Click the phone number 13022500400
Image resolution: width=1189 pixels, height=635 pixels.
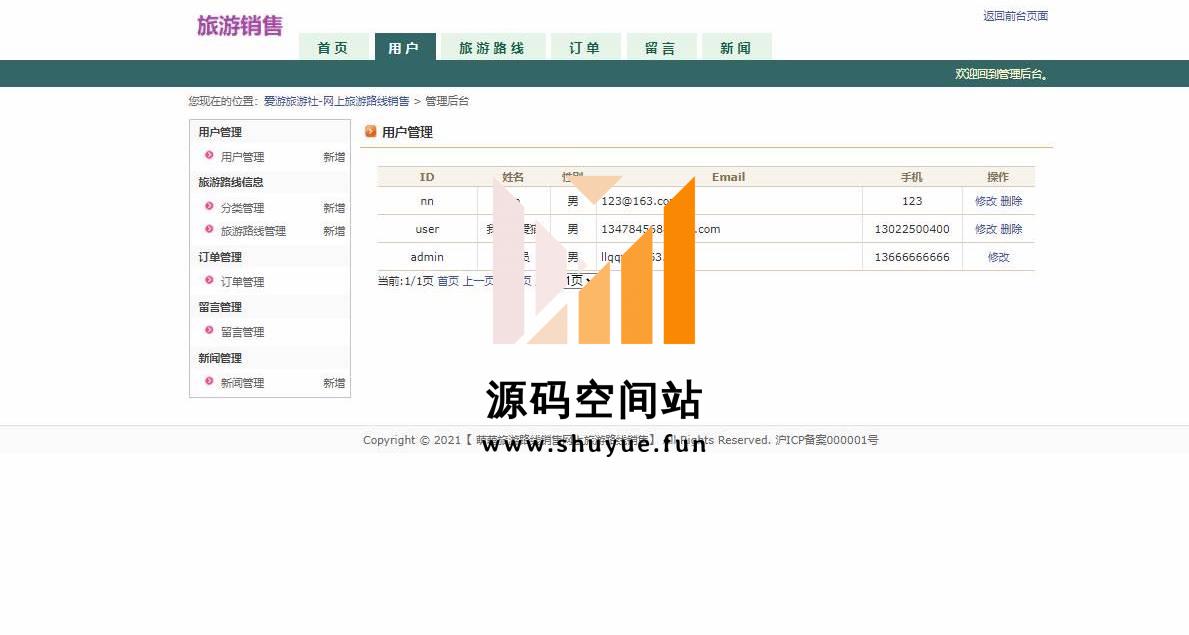tap(911, 229)
